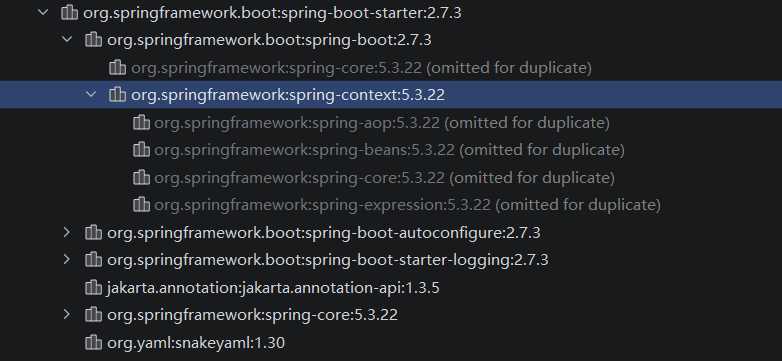Collapse the spring-context:5.3.22 node

[91, 94]
